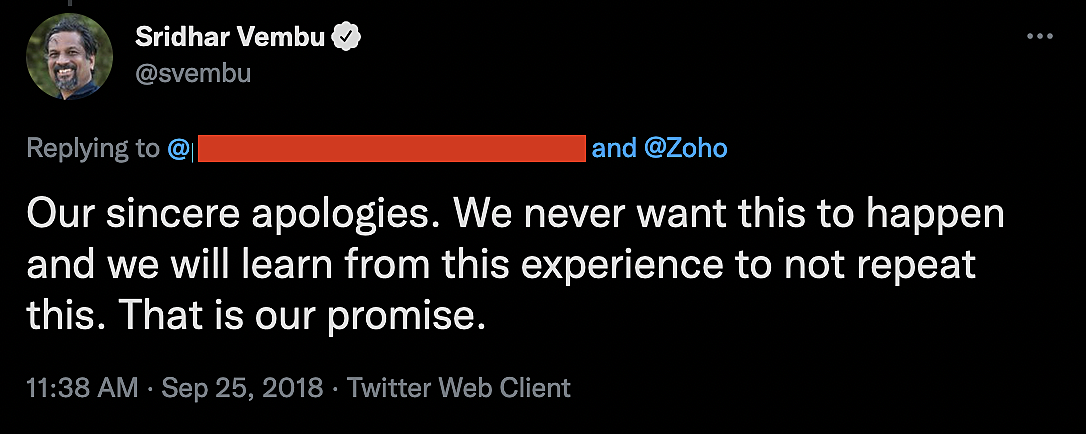Click the verified badge beside Sridhar Vembu
The width and height of the screenshot is (1086, 434).
pyautogui.click(x=348, y=38)
